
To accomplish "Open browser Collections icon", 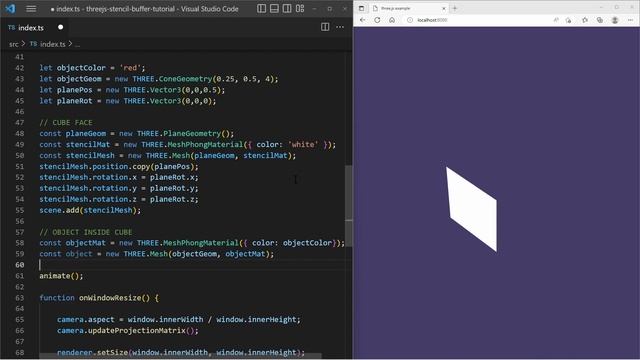I will click(600, 20).
